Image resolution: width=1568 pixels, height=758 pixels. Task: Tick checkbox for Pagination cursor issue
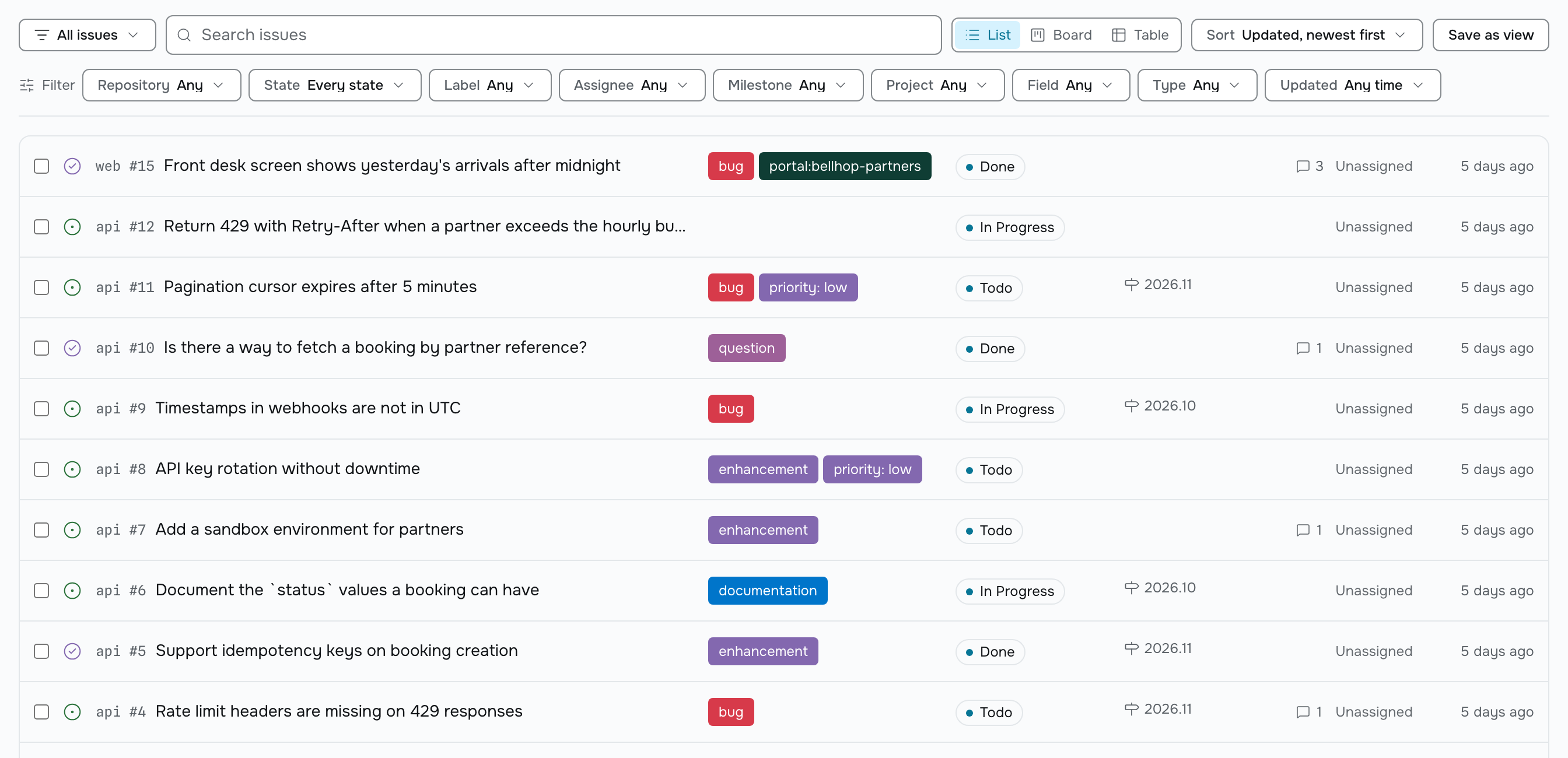(41, 287)
